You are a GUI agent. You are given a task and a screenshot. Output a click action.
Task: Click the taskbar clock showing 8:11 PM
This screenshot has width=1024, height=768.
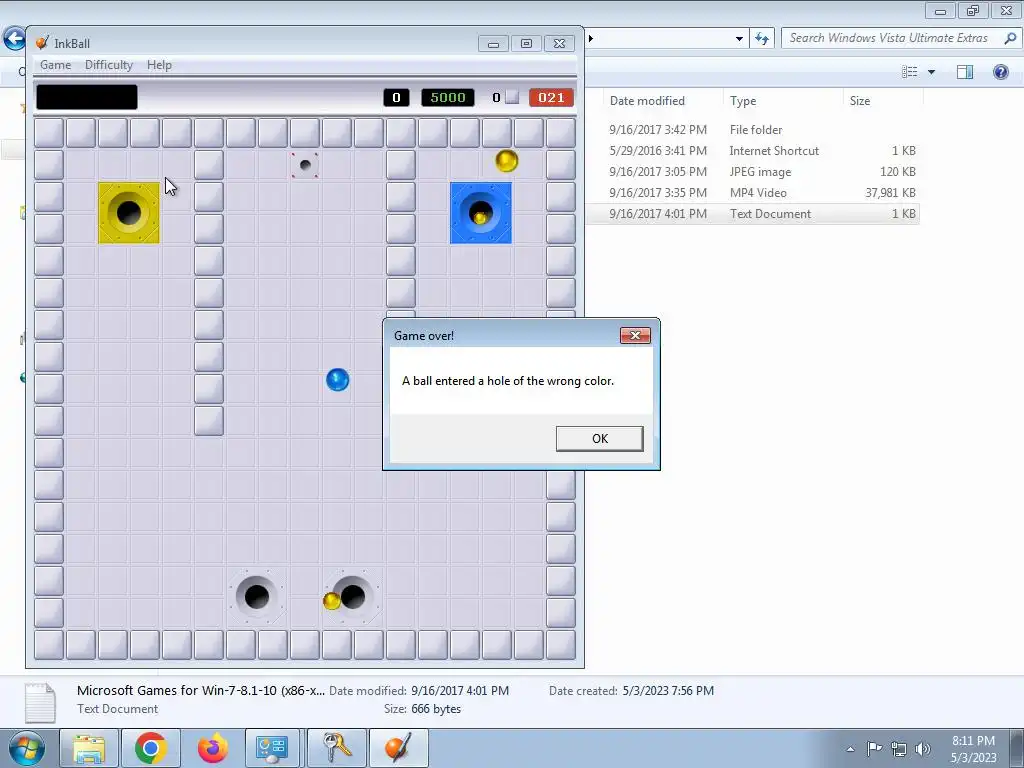(973, 748)
